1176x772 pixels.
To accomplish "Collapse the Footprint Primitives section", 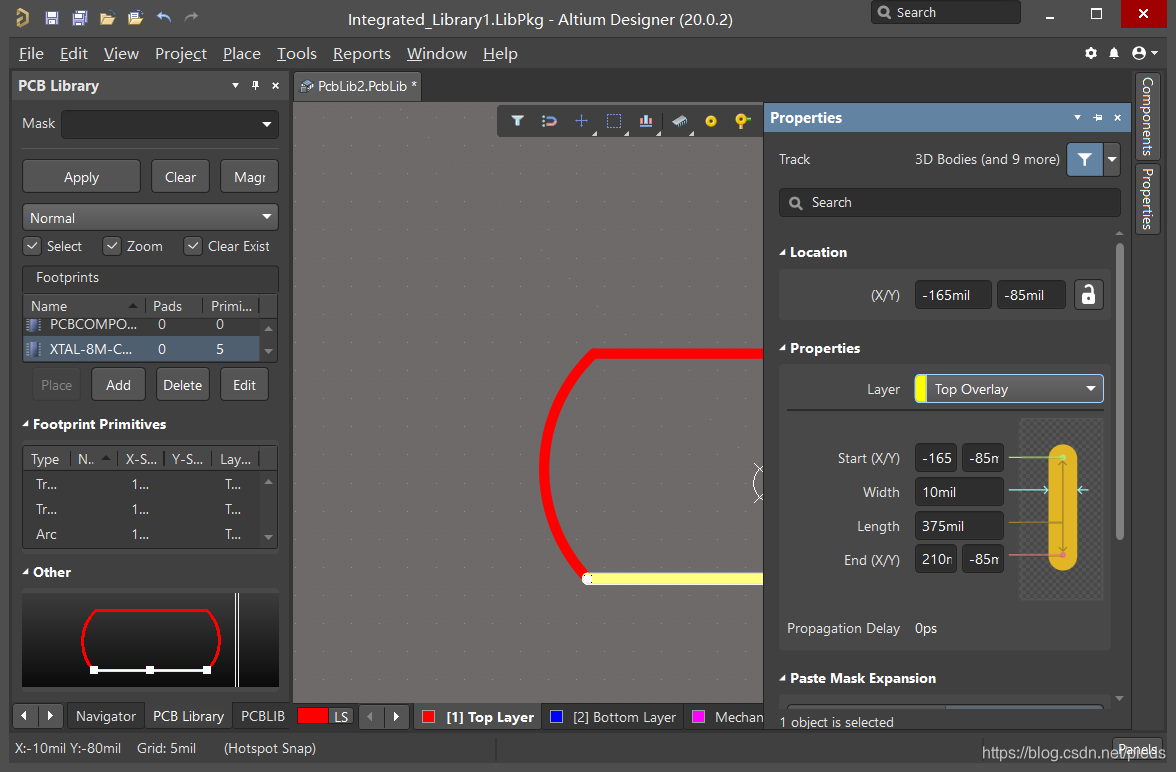I will coord(27,425).
